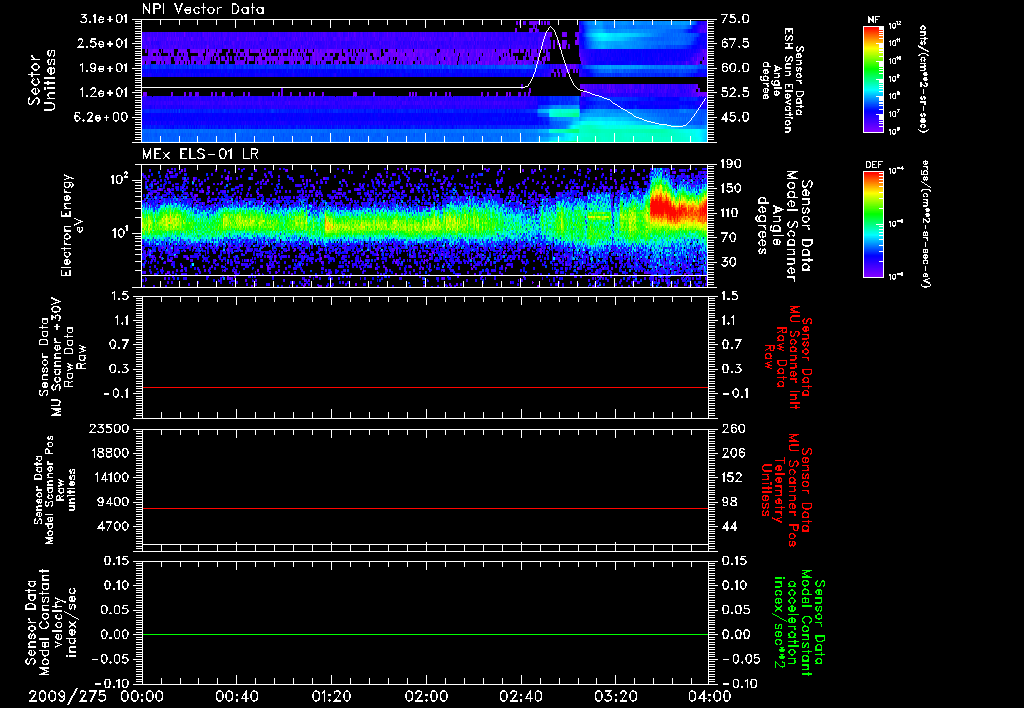Click the "ESH Sun Elevation Angle degree" label
The width and height of the screenshot is (1024, 708).
point(784,80)
